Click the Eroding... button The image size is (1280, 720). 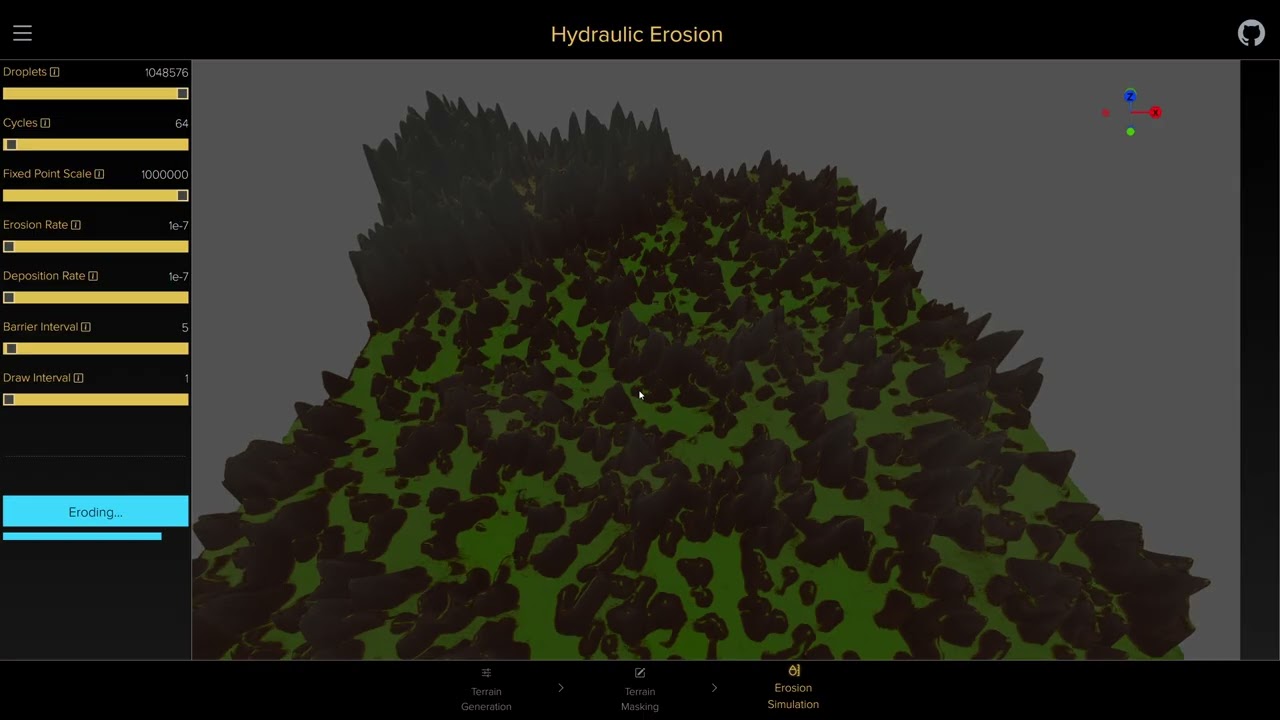click(95, 511)
